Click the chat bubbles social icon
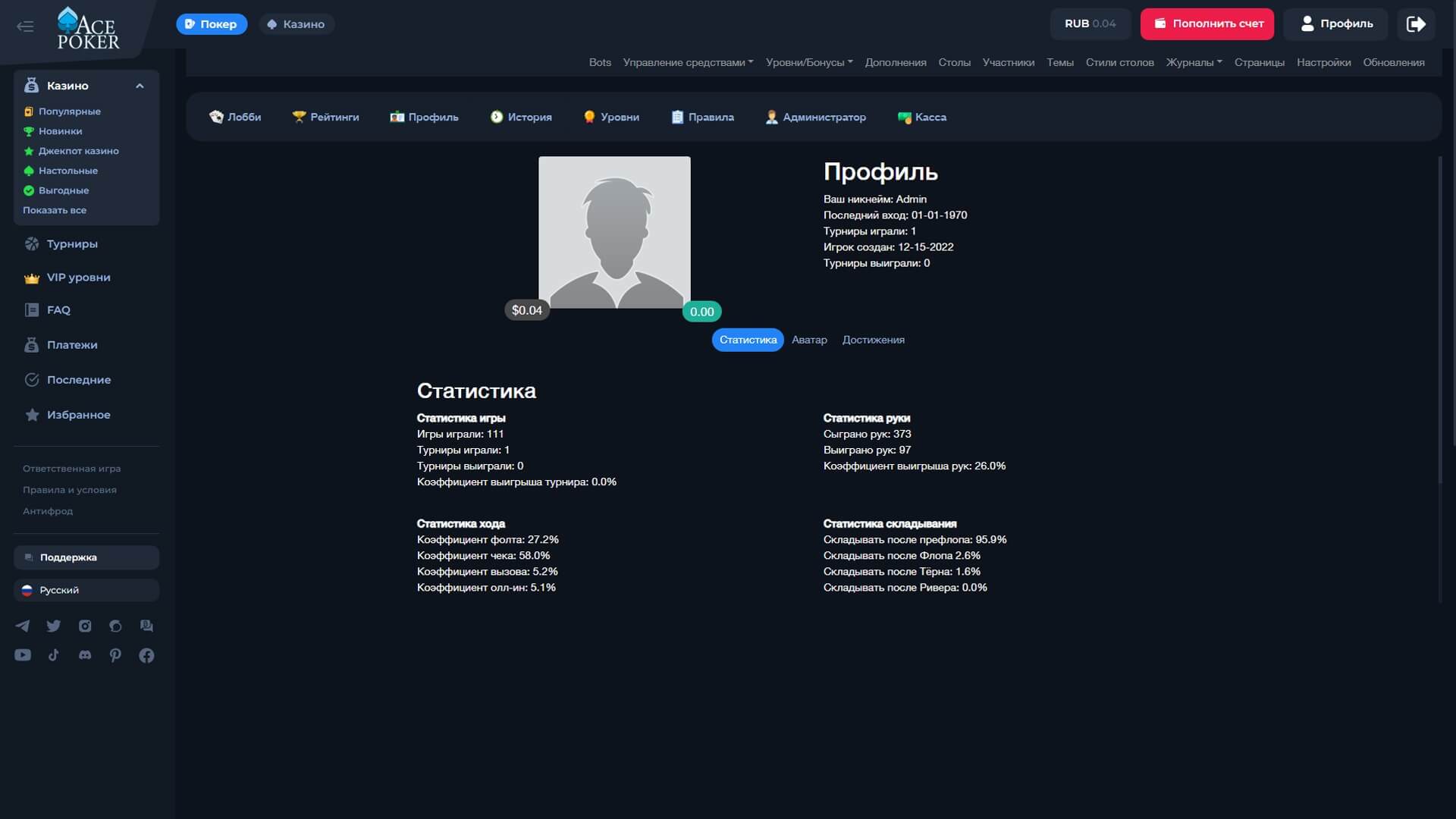The width and height of the screenshot is (1456, 819). pos(146,626)
